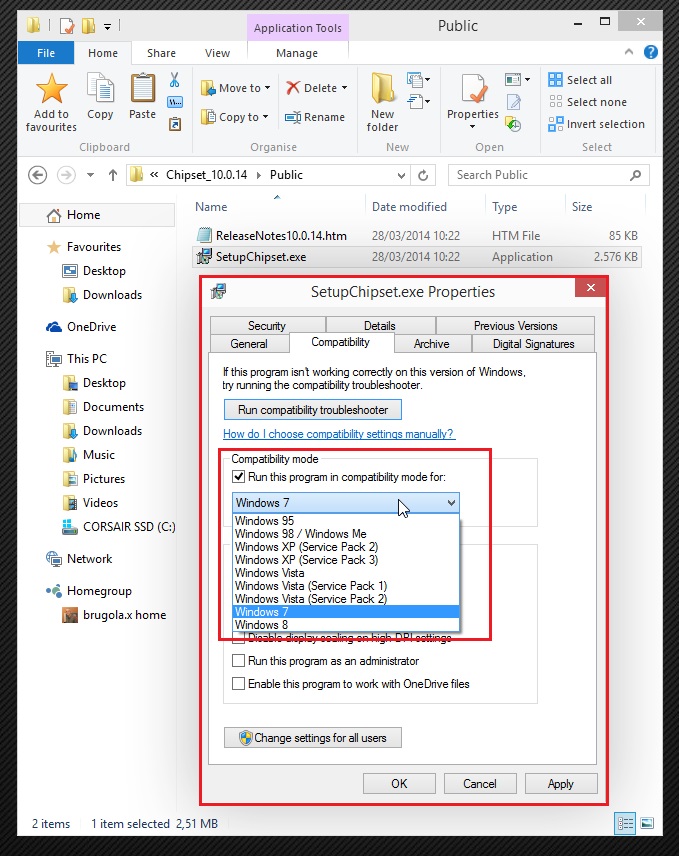Enable work with OneDrive files checkbox

(239, 683)
